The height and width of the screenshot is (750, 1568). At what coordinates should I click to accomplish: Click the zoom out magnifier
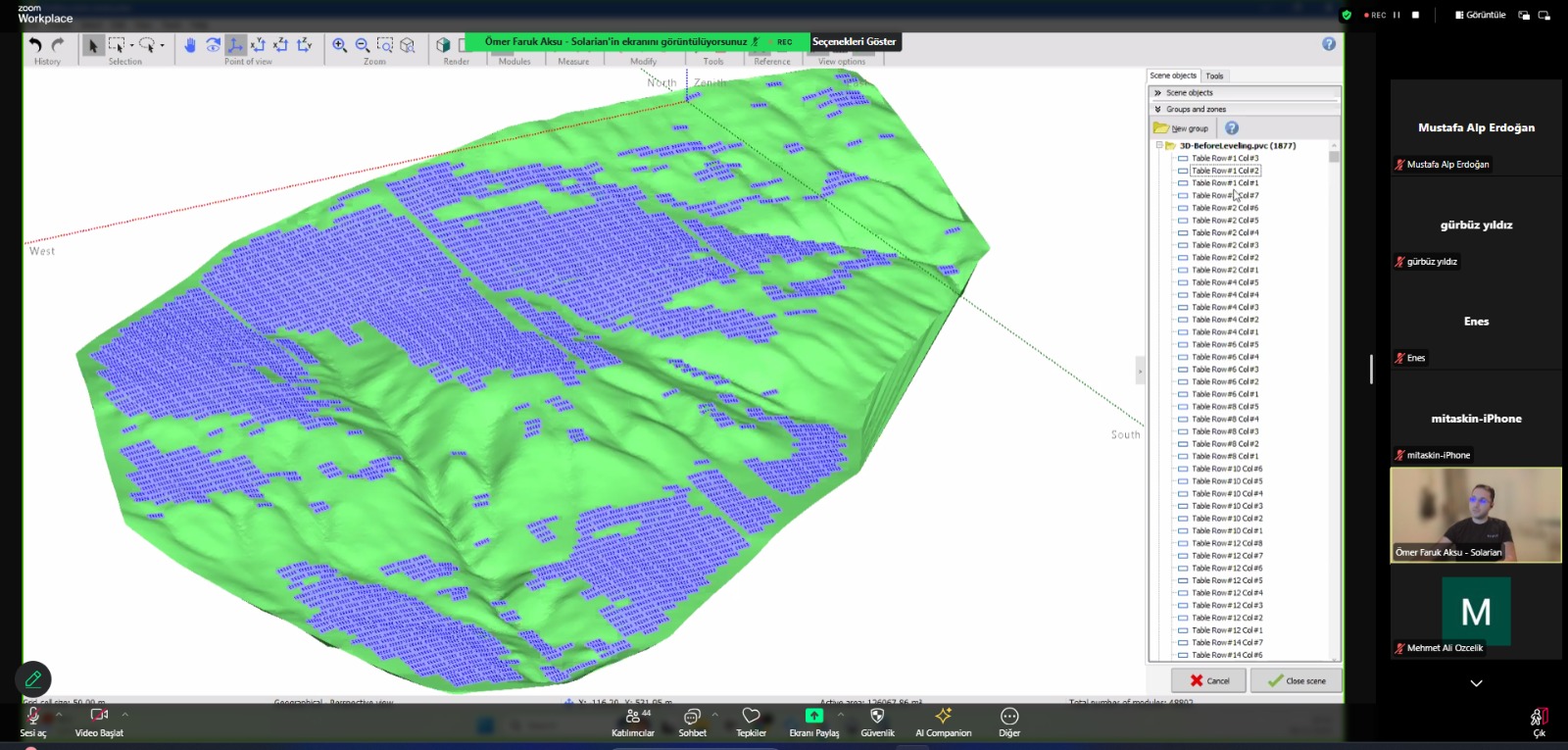pos(363,45)
